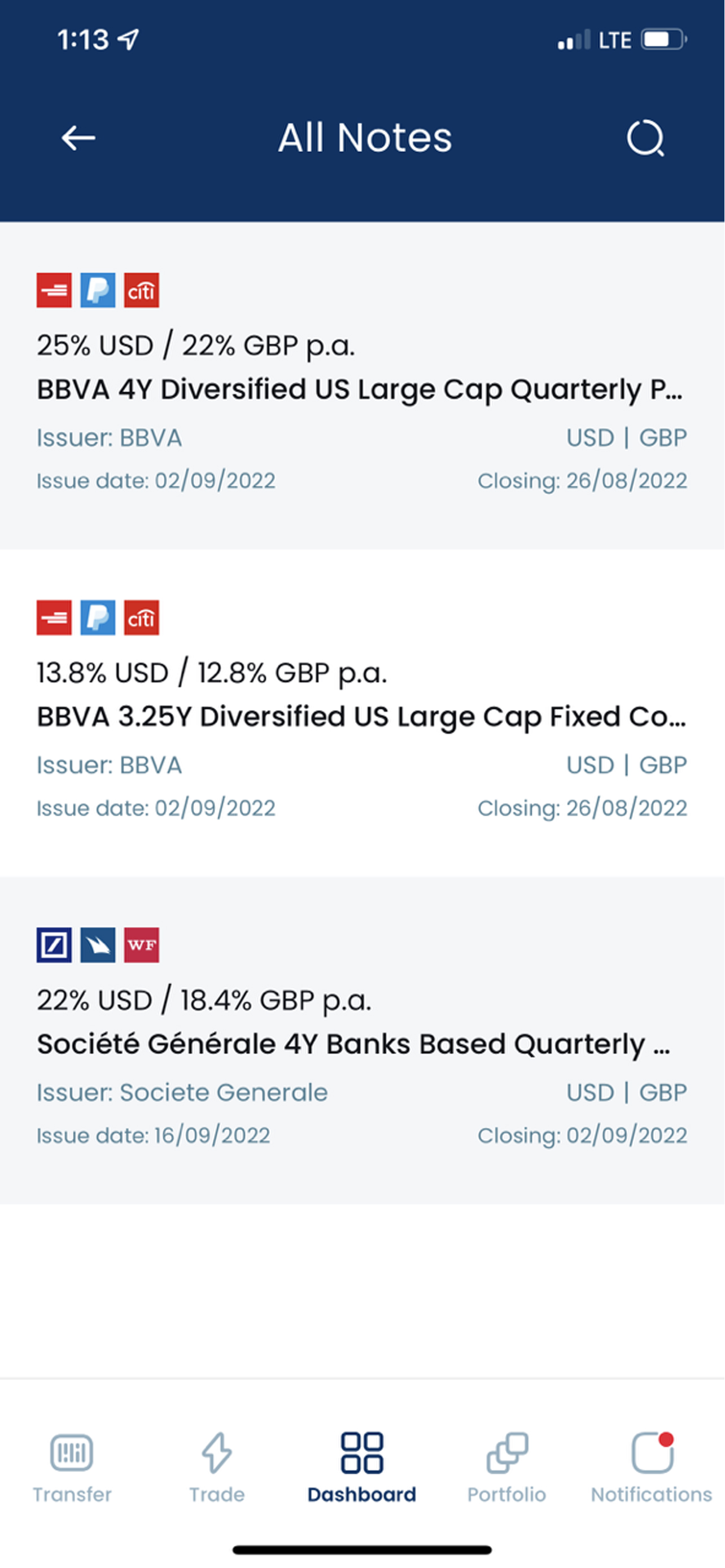Switch to the Trade tab

(217, 1468)
